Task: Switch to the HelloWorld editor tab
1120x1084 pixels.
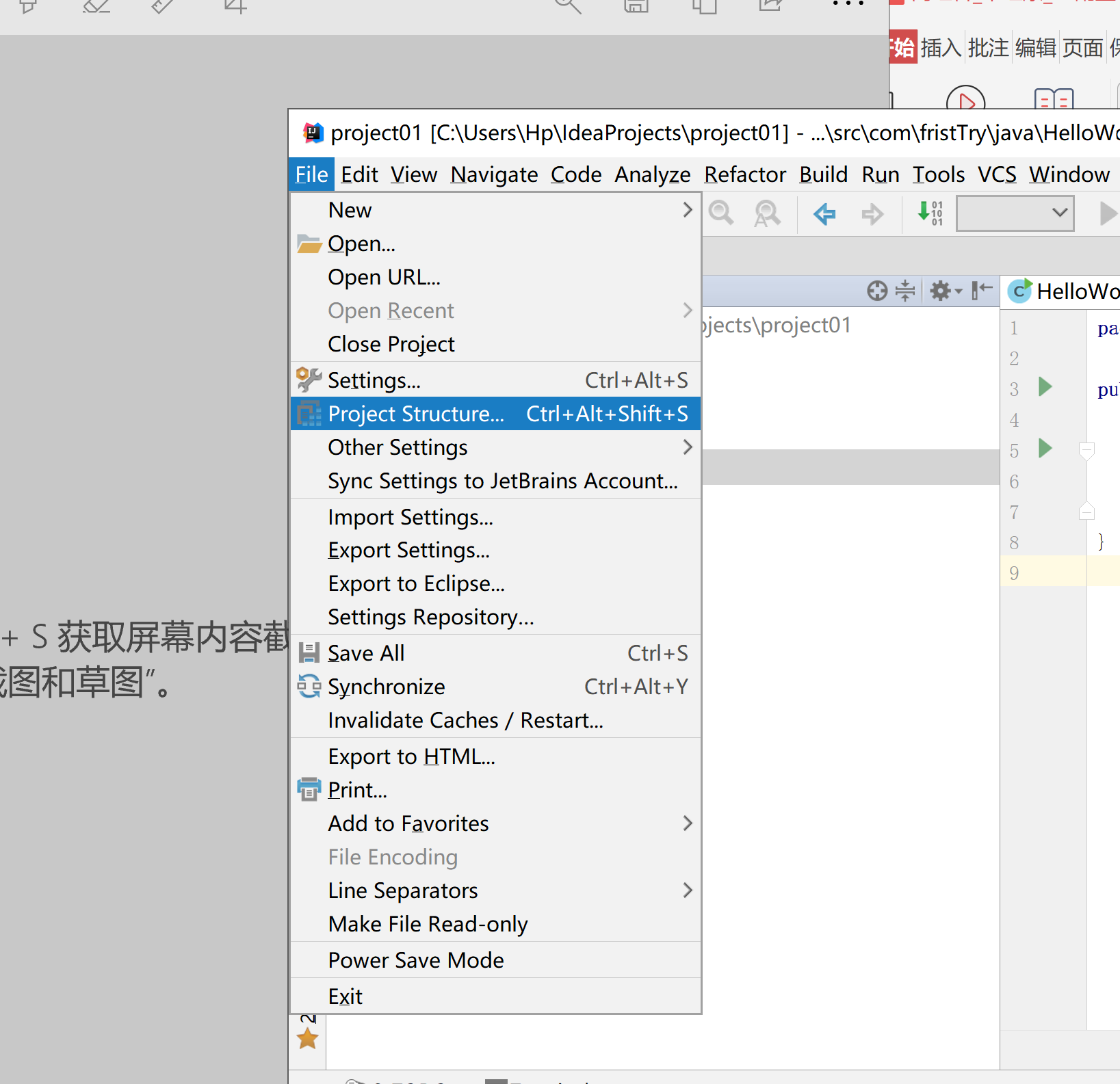Action: 1063,291
